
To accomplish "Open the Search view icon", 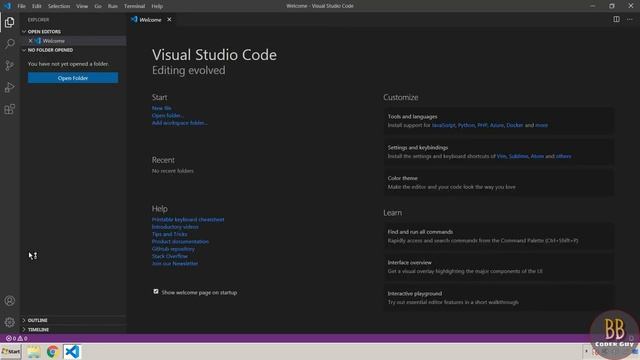I will 10,44.
